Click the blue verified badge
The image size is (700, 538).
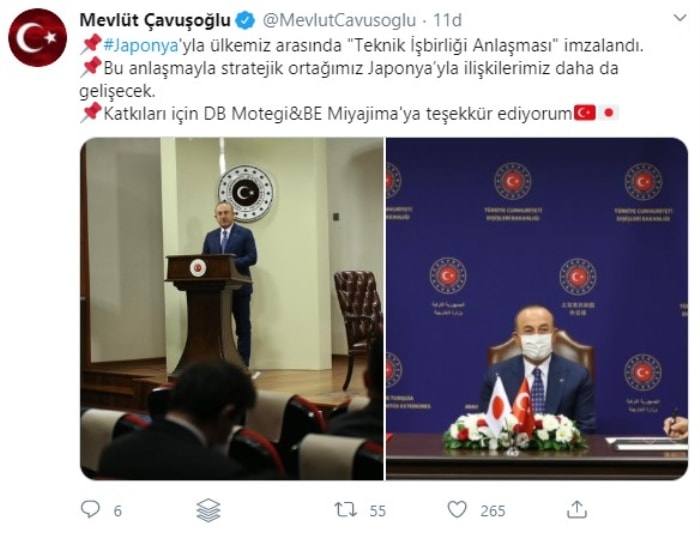245,21
